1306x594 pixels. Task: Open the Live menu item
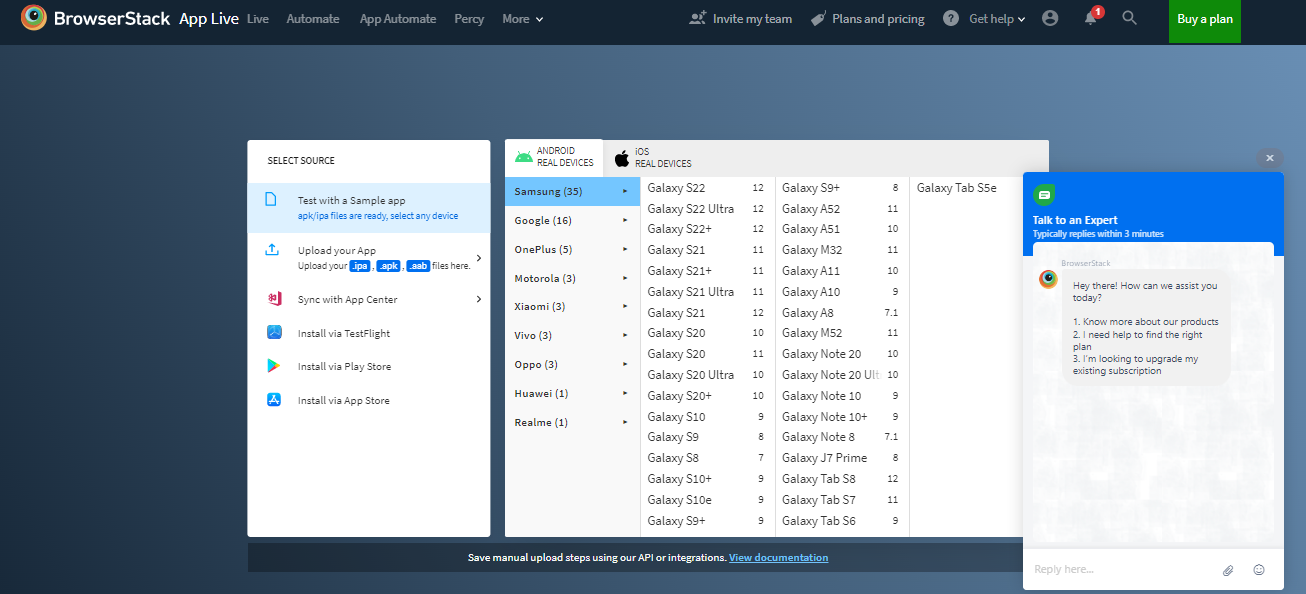click(x=258, y=19)
